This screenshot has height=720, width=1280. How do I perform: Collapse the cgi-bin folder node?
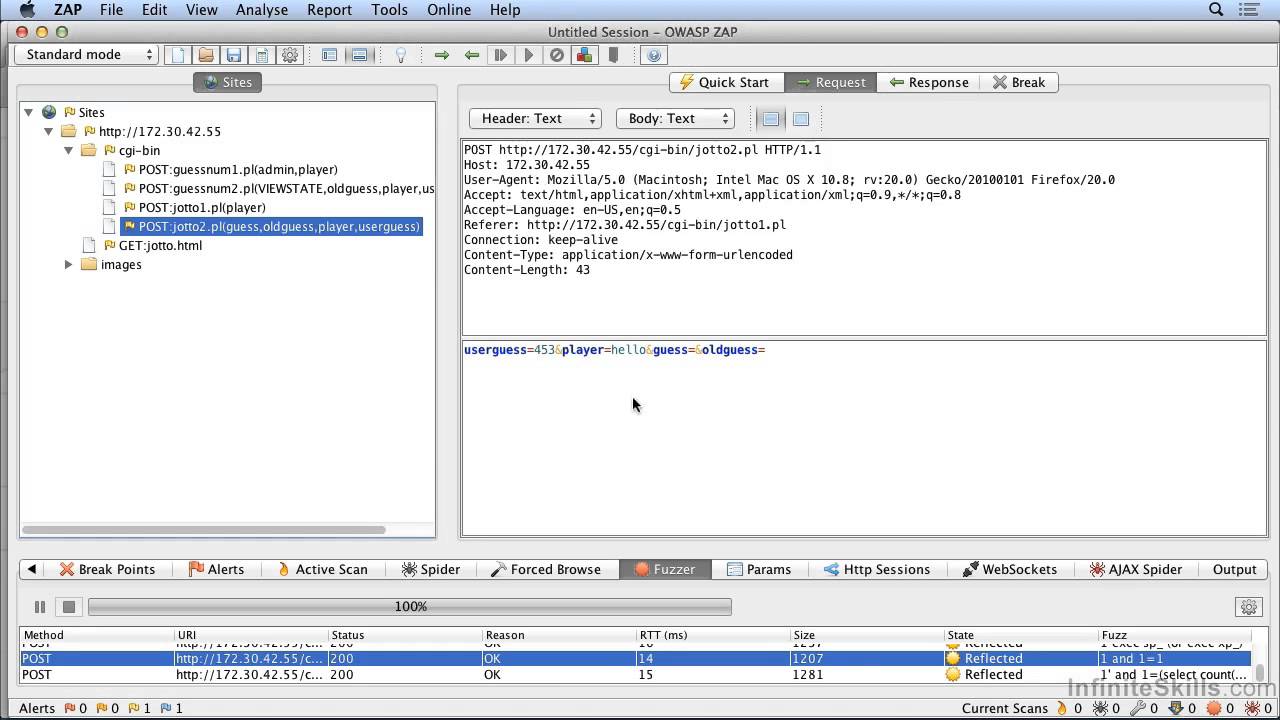click(68, 150)
